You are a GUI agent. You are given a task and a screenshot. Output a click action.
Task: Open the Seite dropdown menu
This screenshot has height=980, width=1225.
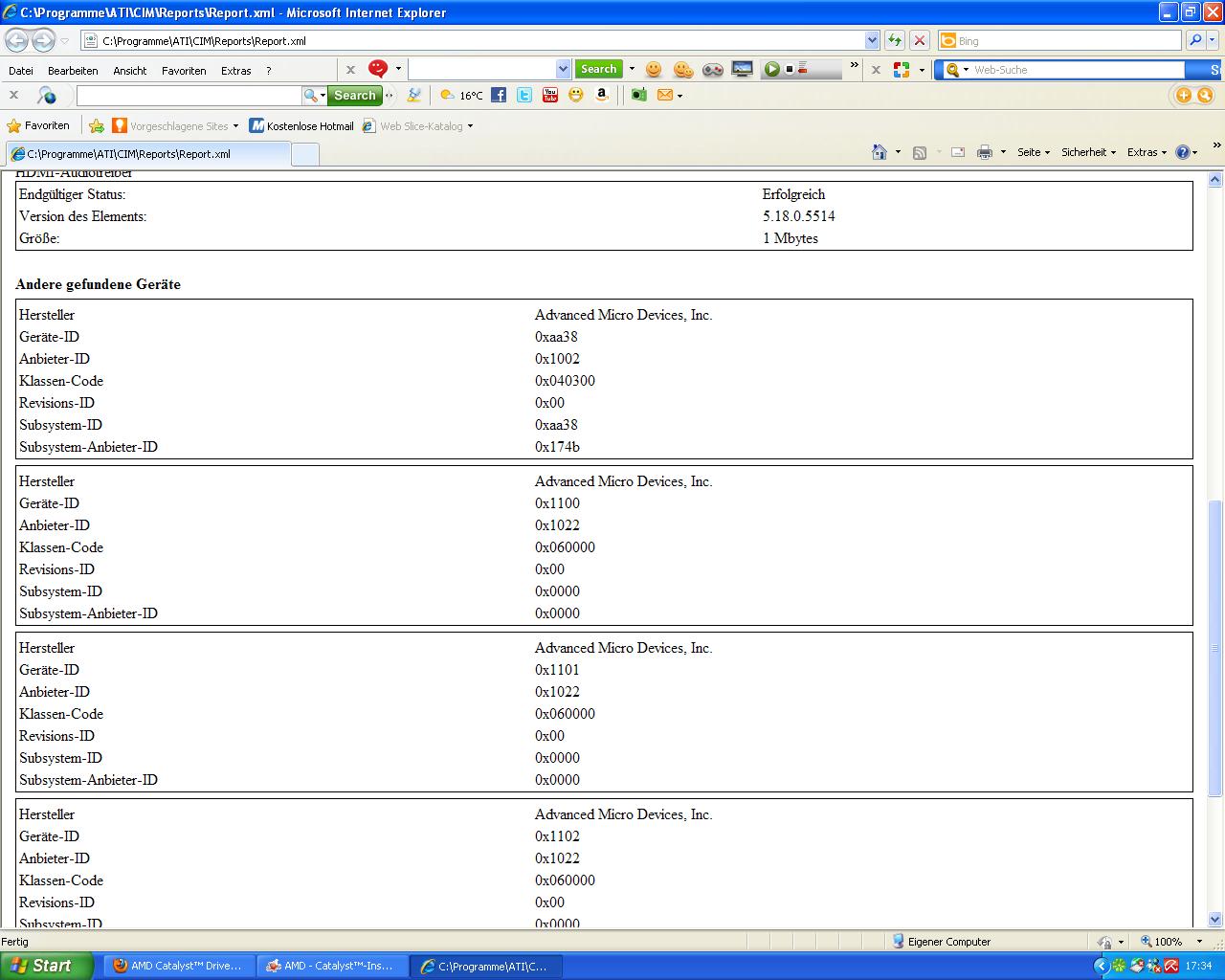(x=1034, y=152)
